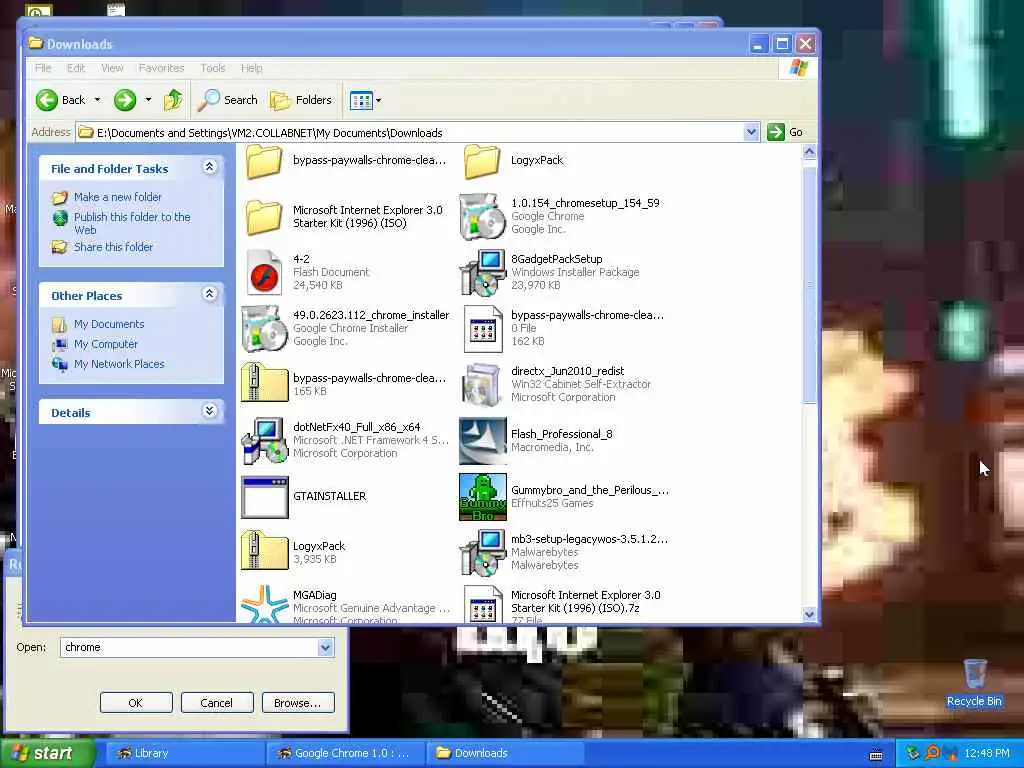The height and width of the screenshot is (768, 1024).
Task: Select GTAINSTALLER icon
Action: 264,497
